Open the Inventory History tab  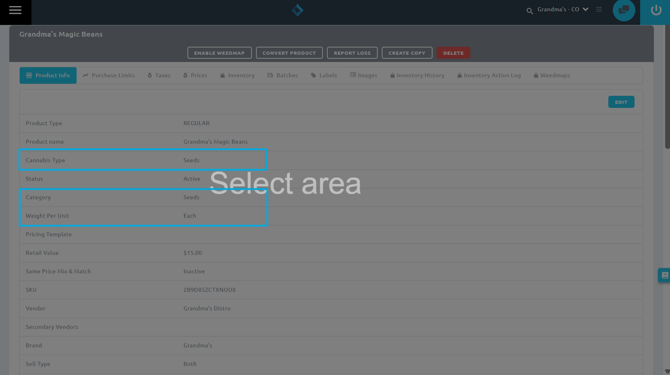(417, 75)
